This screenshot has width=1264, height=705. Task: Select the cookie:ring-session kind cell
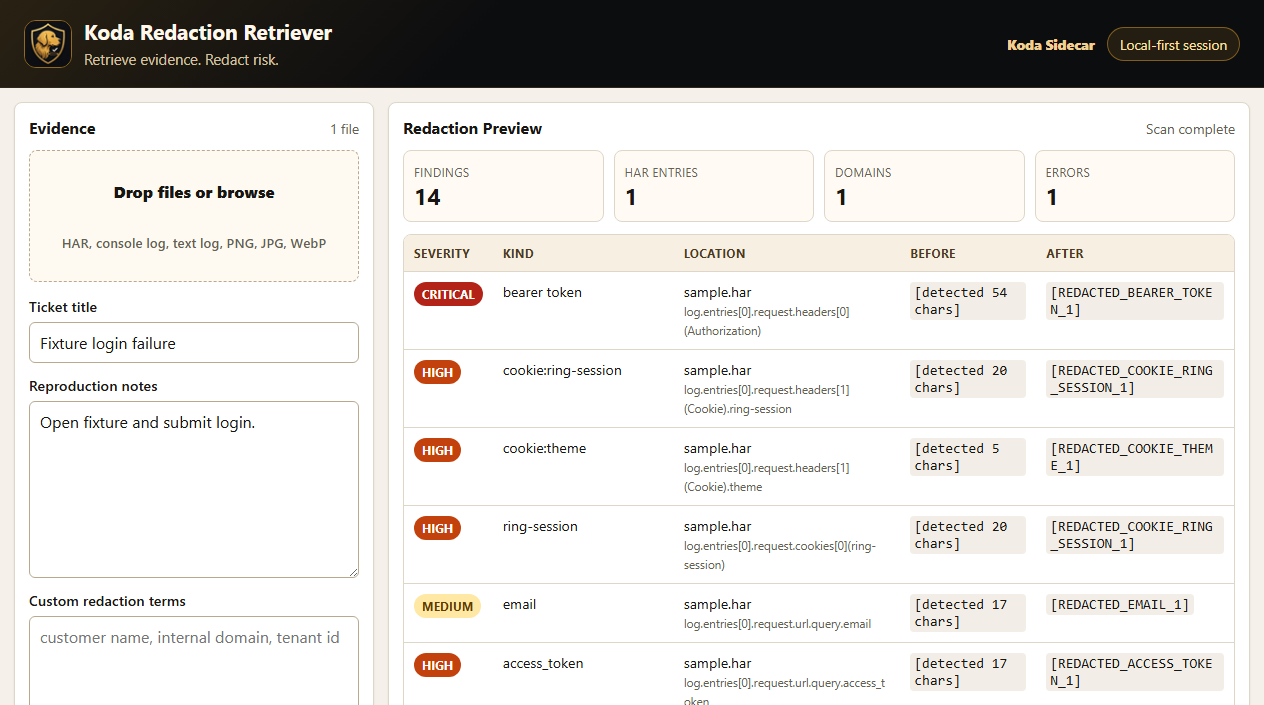[x=562, y=371]
